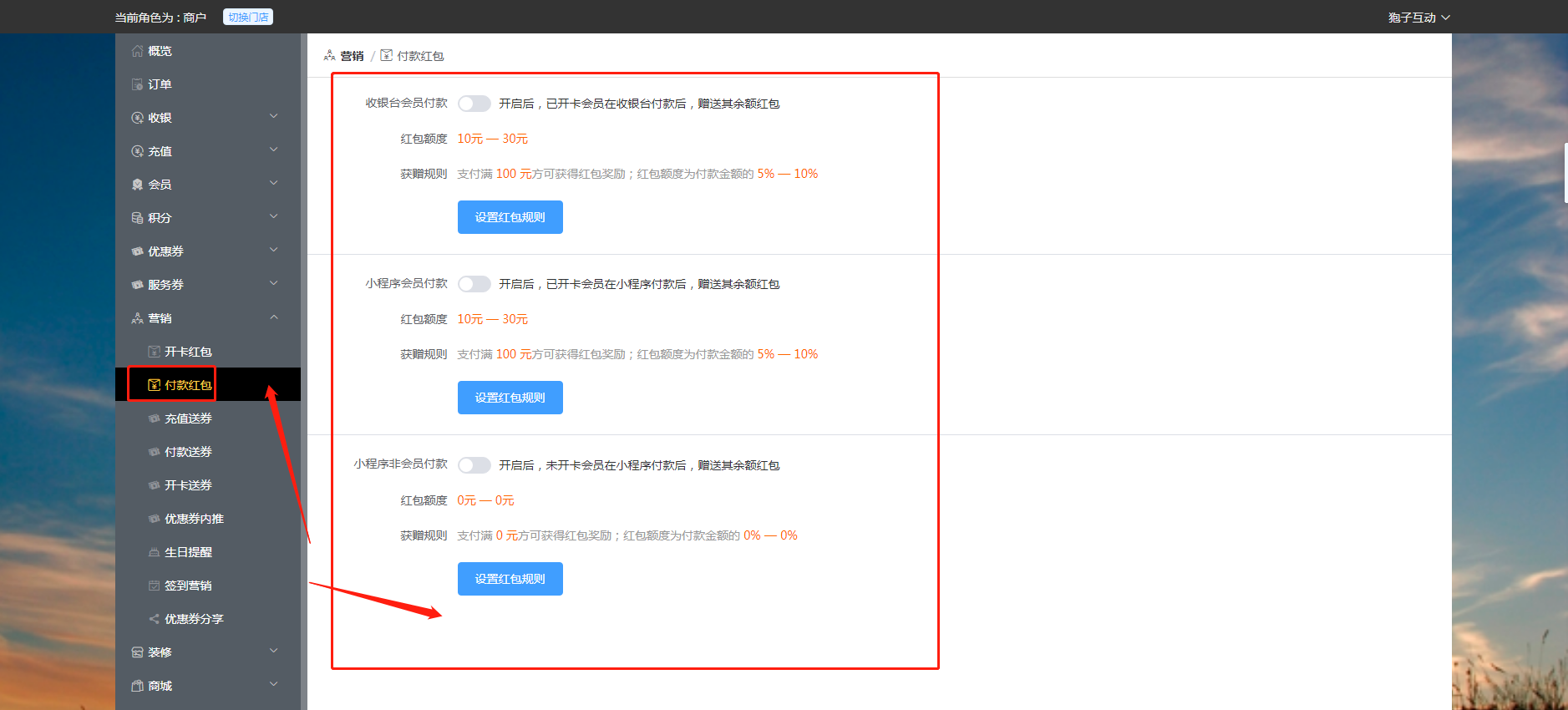Select 优惠券内推 submenu item
1568x710 pixels.
[x=208, y=519]
